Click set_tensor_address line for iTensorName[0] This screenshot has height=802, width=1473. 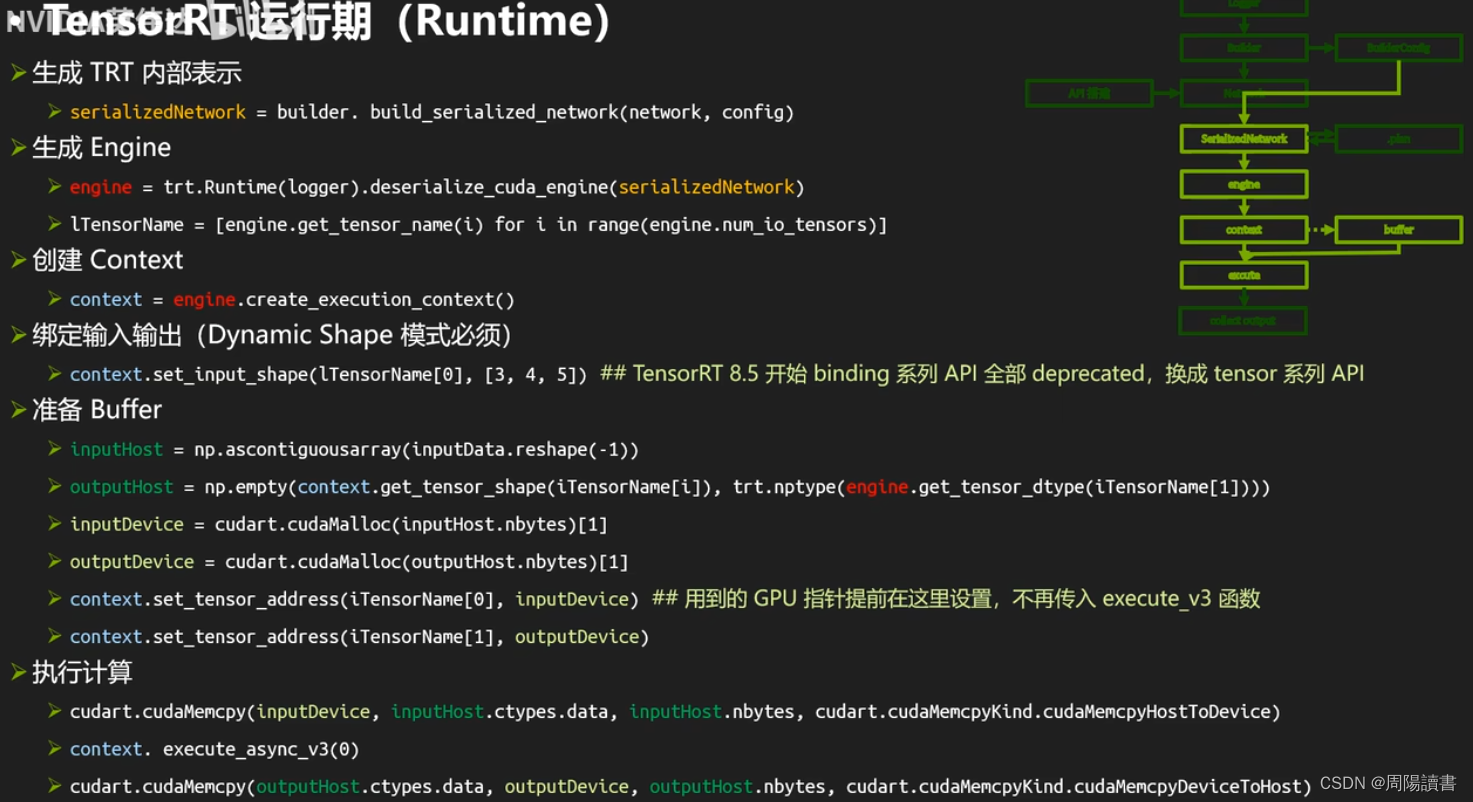[354, 599]
